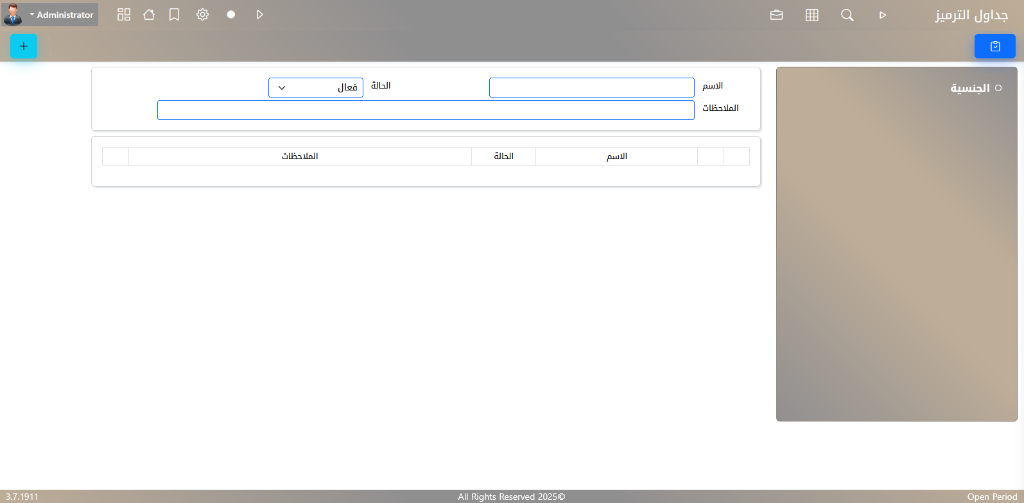Click the briefcase icon in header
1024x503 pixels.
pos(776,15)
